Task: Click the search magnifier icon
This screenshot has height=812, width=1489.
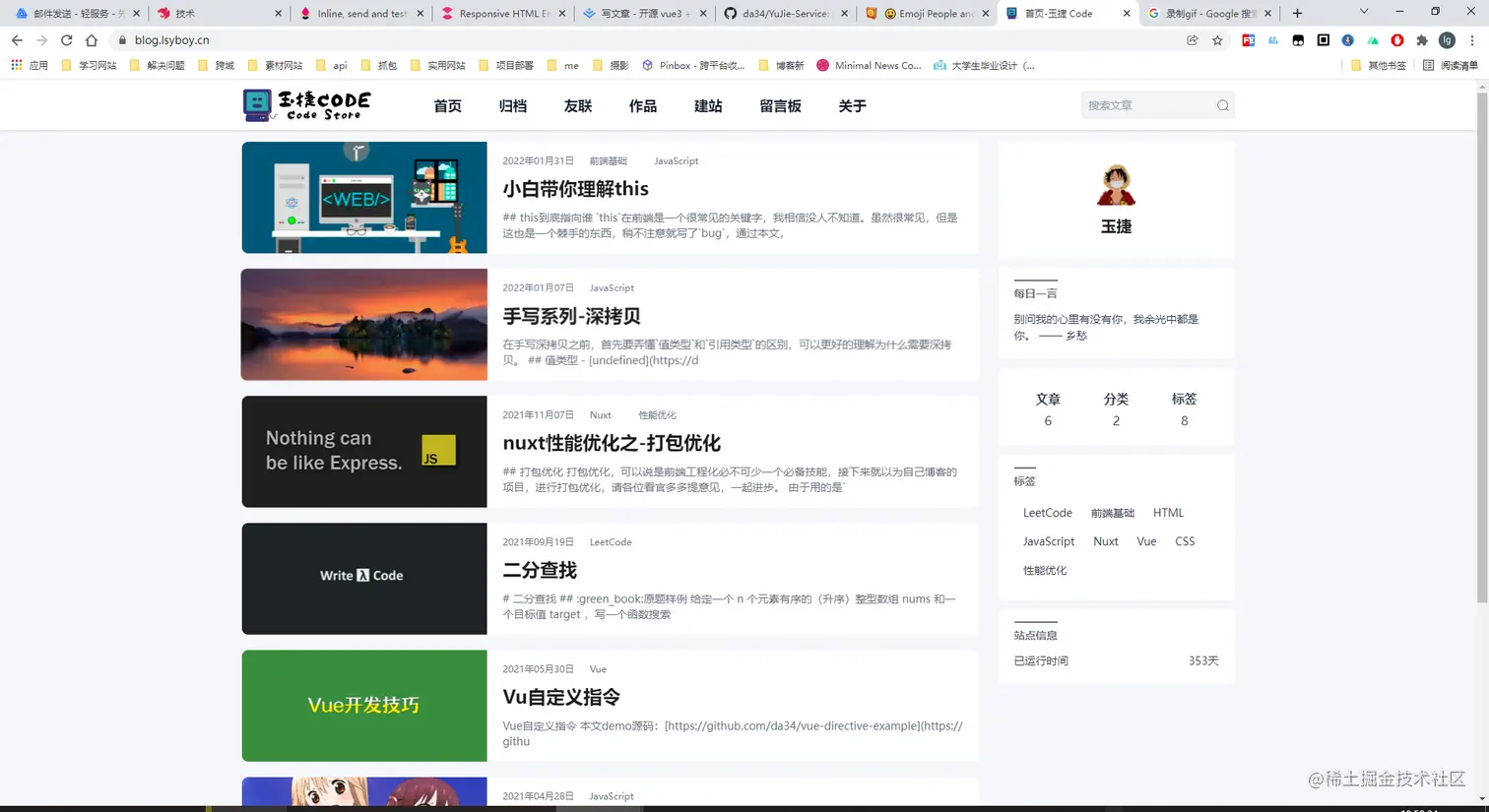Action: 1222,105
